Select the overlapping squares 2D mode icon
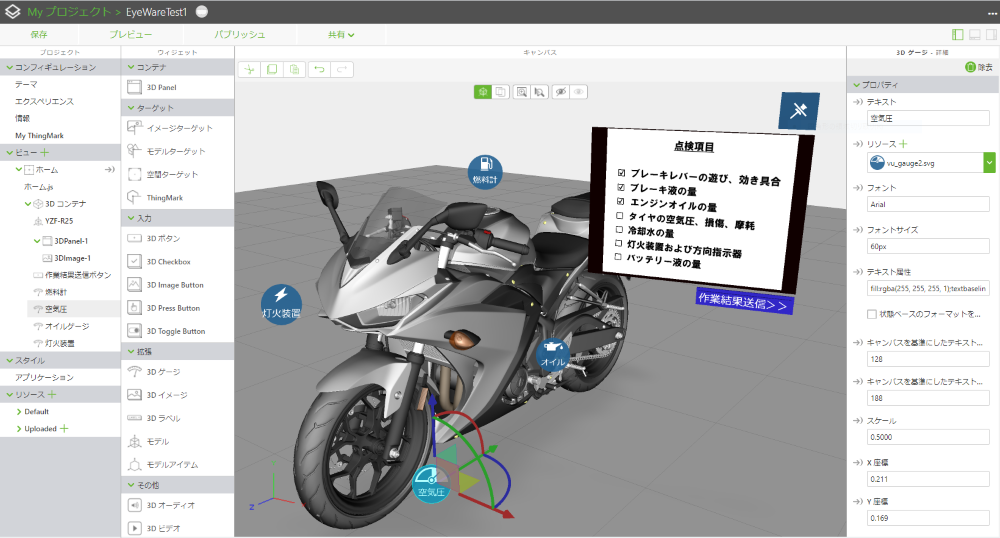The height and width of the screenshot is (538, 1000). coord(501,92)
